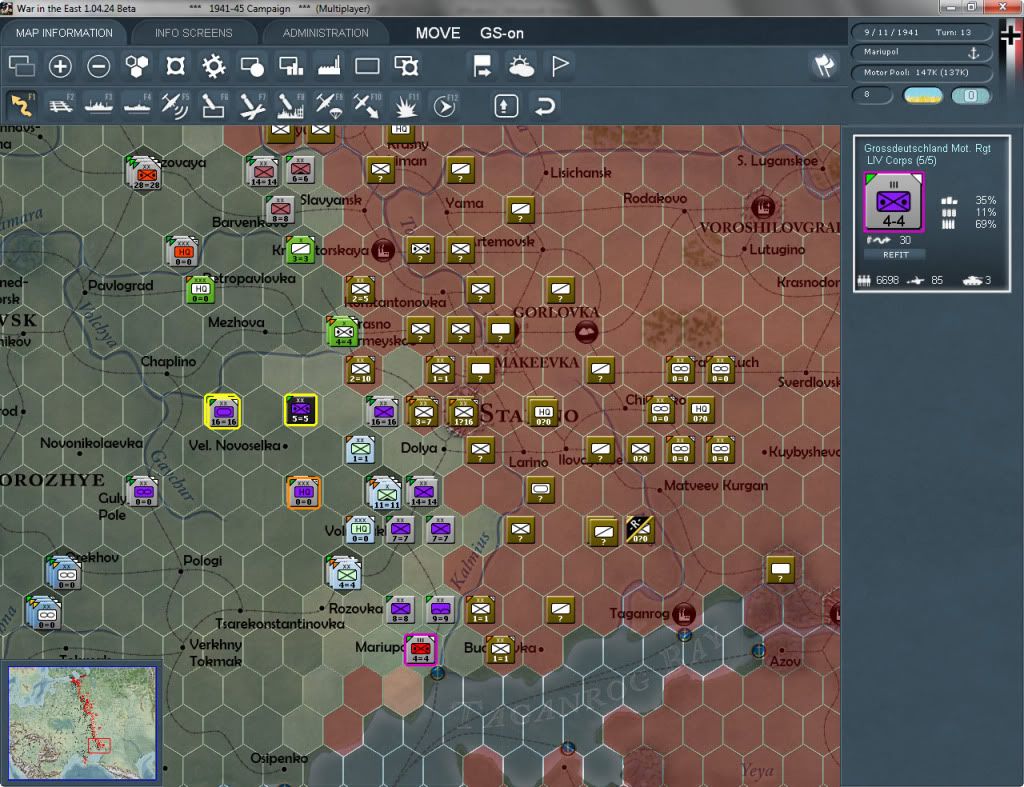Click the undo move arrow icon
This screenshot has height=787, width=1024.
(x=545, y=106)
